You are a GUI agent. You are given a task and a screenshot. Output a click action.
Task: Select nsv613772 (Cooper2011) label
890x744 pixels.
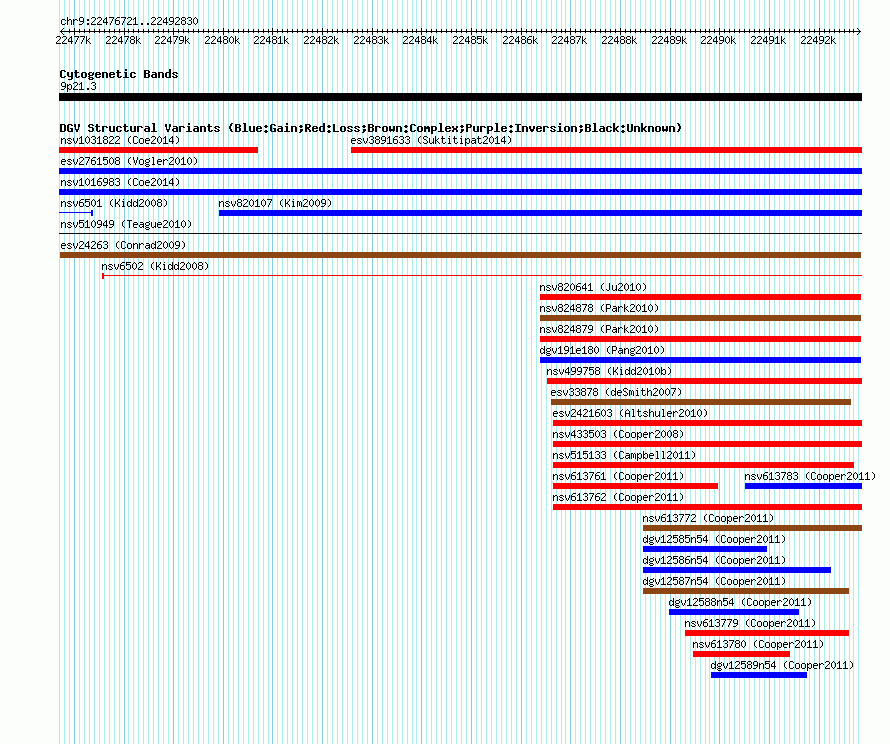pyautogui.click(x=708, y=518)
